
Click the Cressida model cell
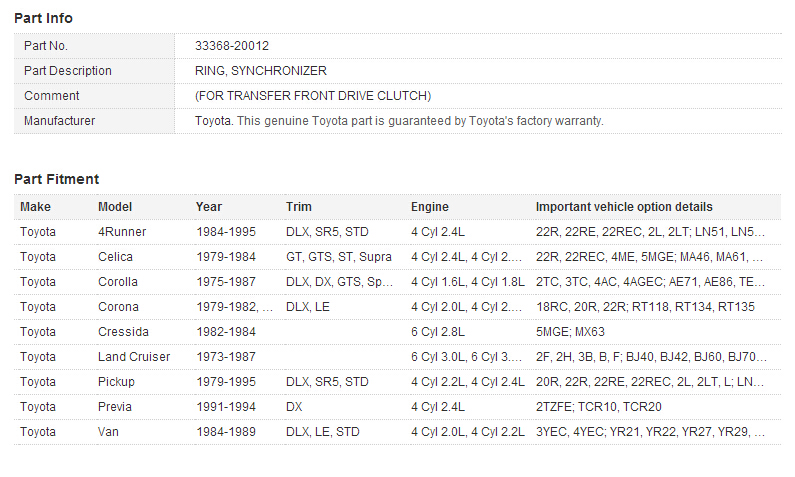[122, 332]
